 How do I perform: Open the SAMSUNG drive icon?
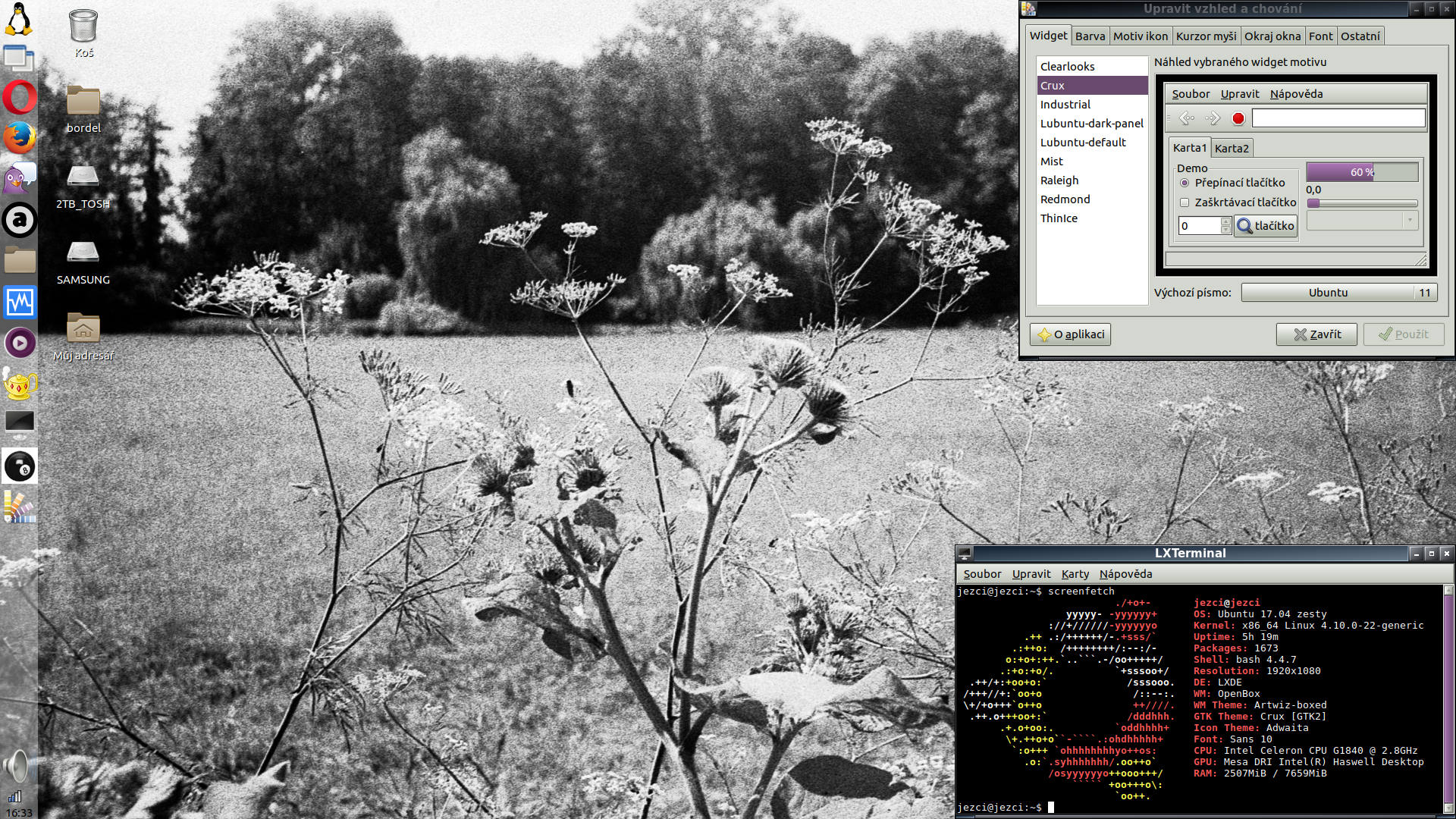[83, 262]
